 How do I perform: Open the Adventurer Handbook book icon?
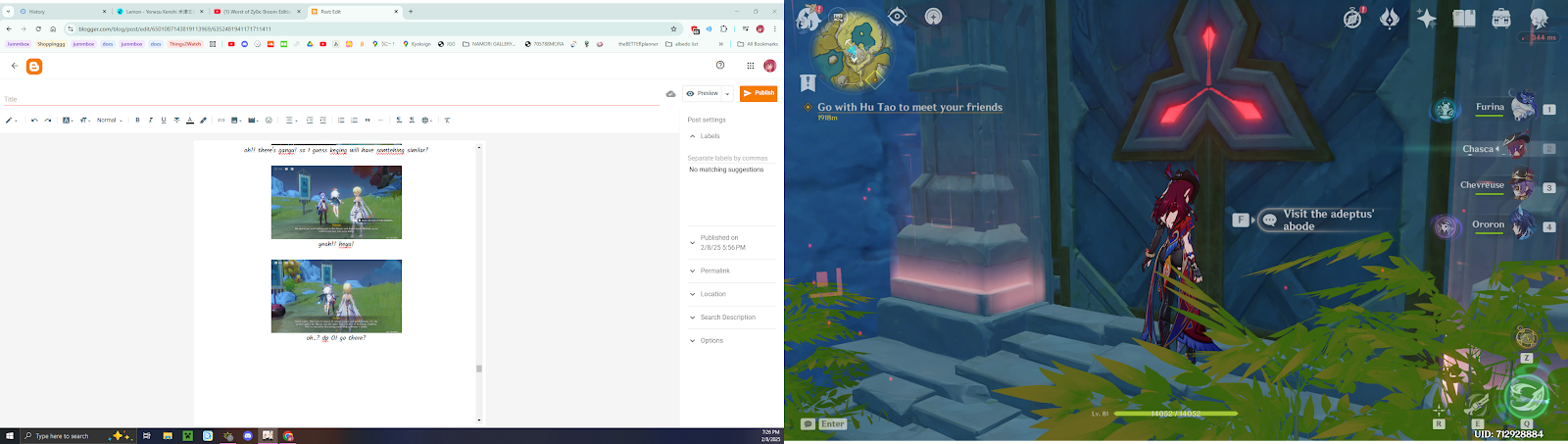[x=1464, y=18]
